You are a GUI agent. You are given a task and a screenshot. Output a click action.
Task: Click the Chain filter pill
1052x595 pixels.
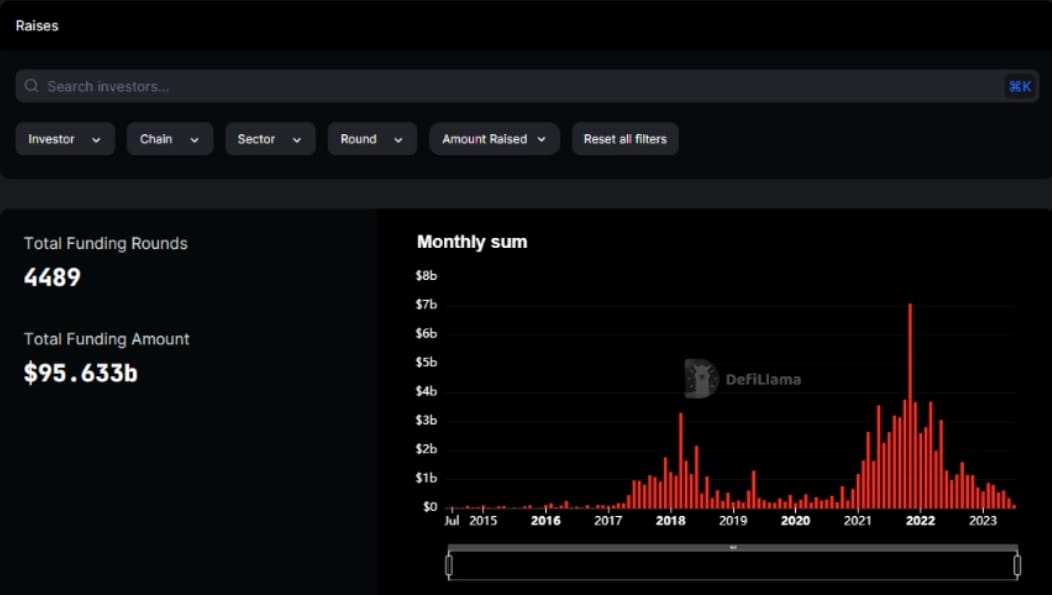pyautogui.click(x=170, y=139)
